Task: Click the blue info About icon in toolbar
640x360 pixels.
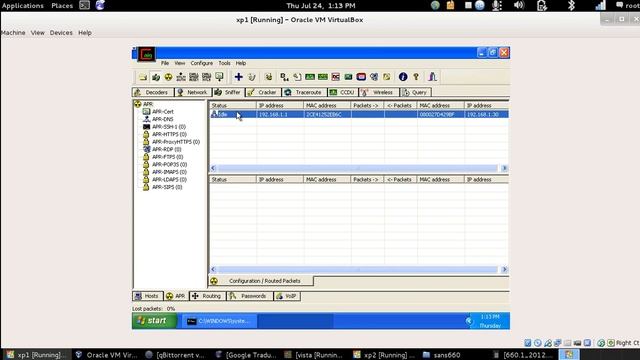Action: (x=403, y=77)
